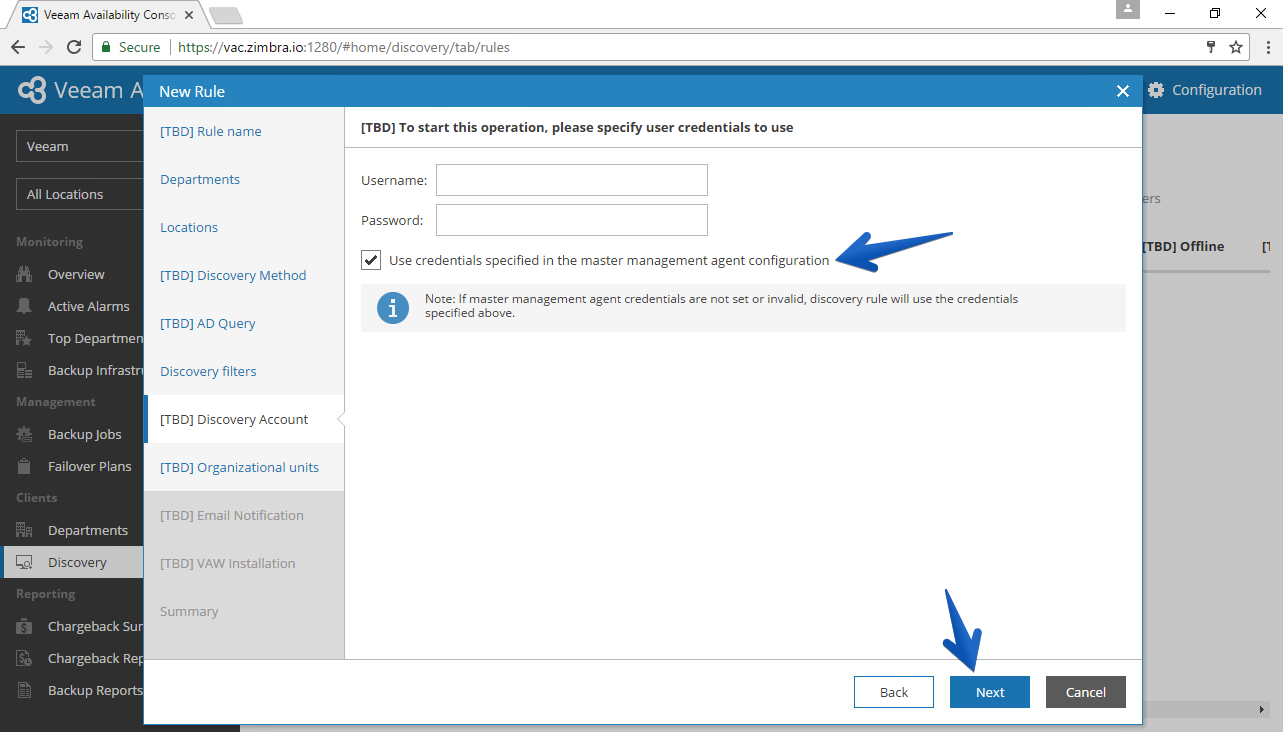Image resolution: width=1283 pixels, height=732 pixels.
Task: Click the Configuration link
Action: point(1217,90)
